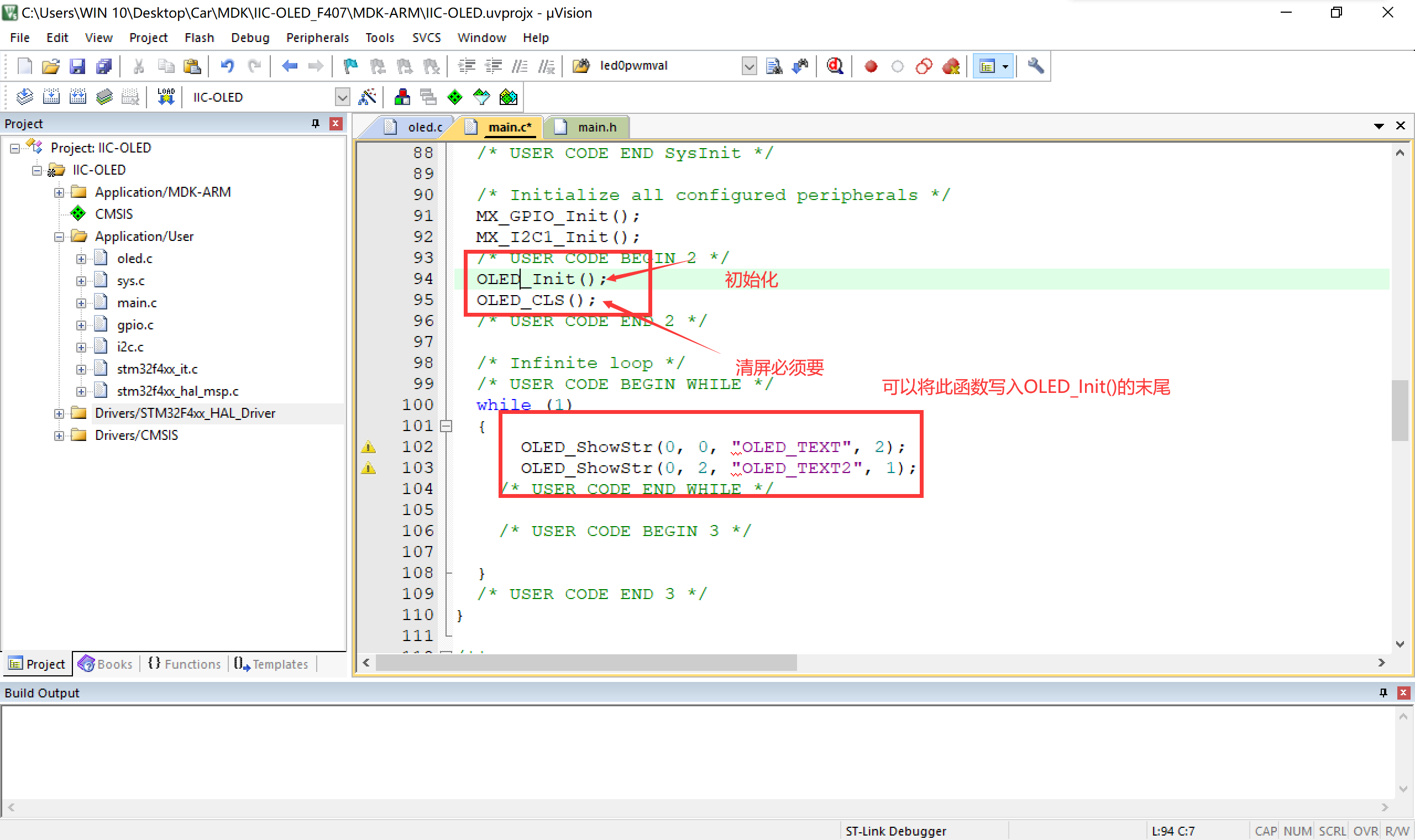This screenshot has height=840, width=1415.
Task: Open the Templates view
Action: click(x=272, y=663)
